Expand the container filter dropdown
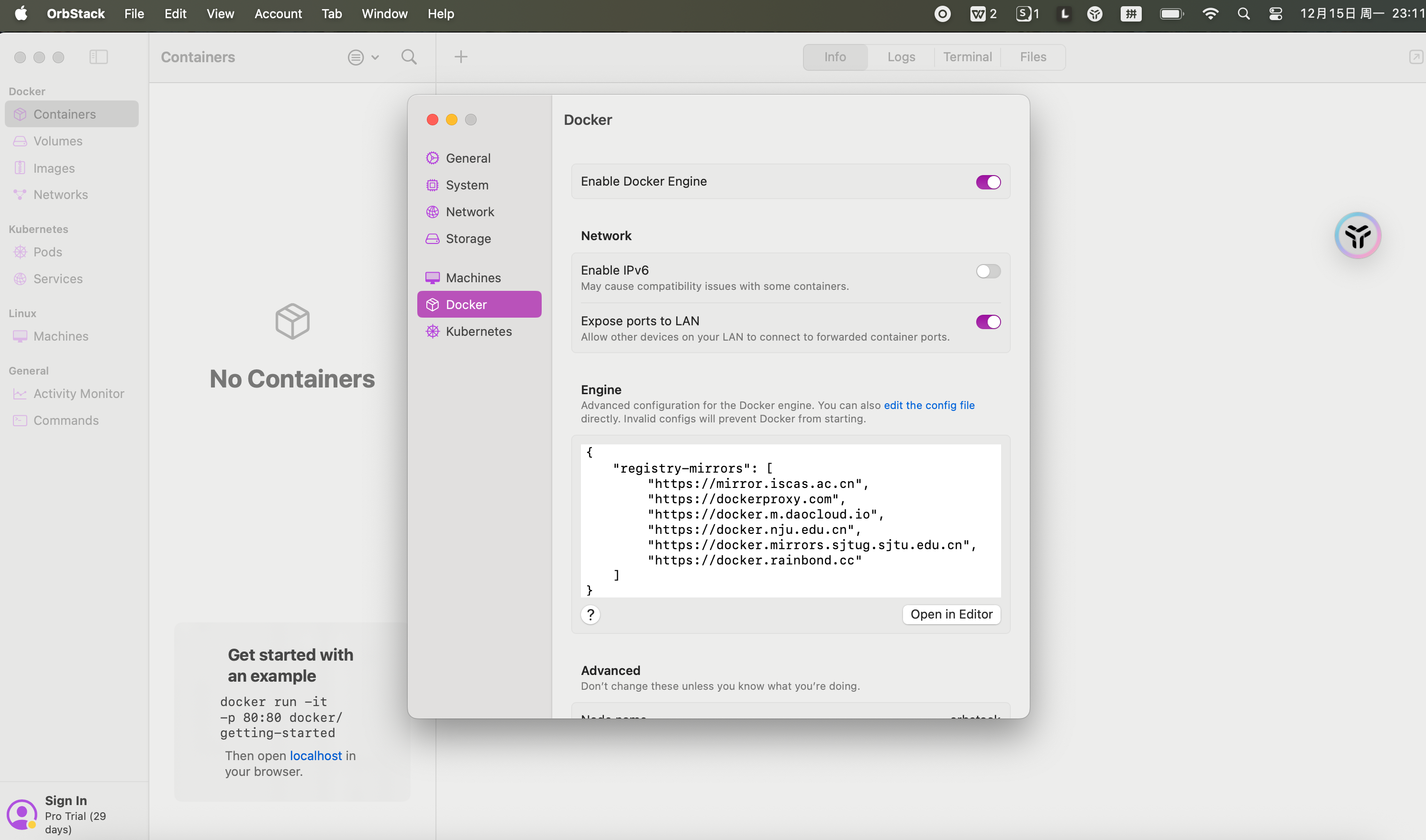 363,57
